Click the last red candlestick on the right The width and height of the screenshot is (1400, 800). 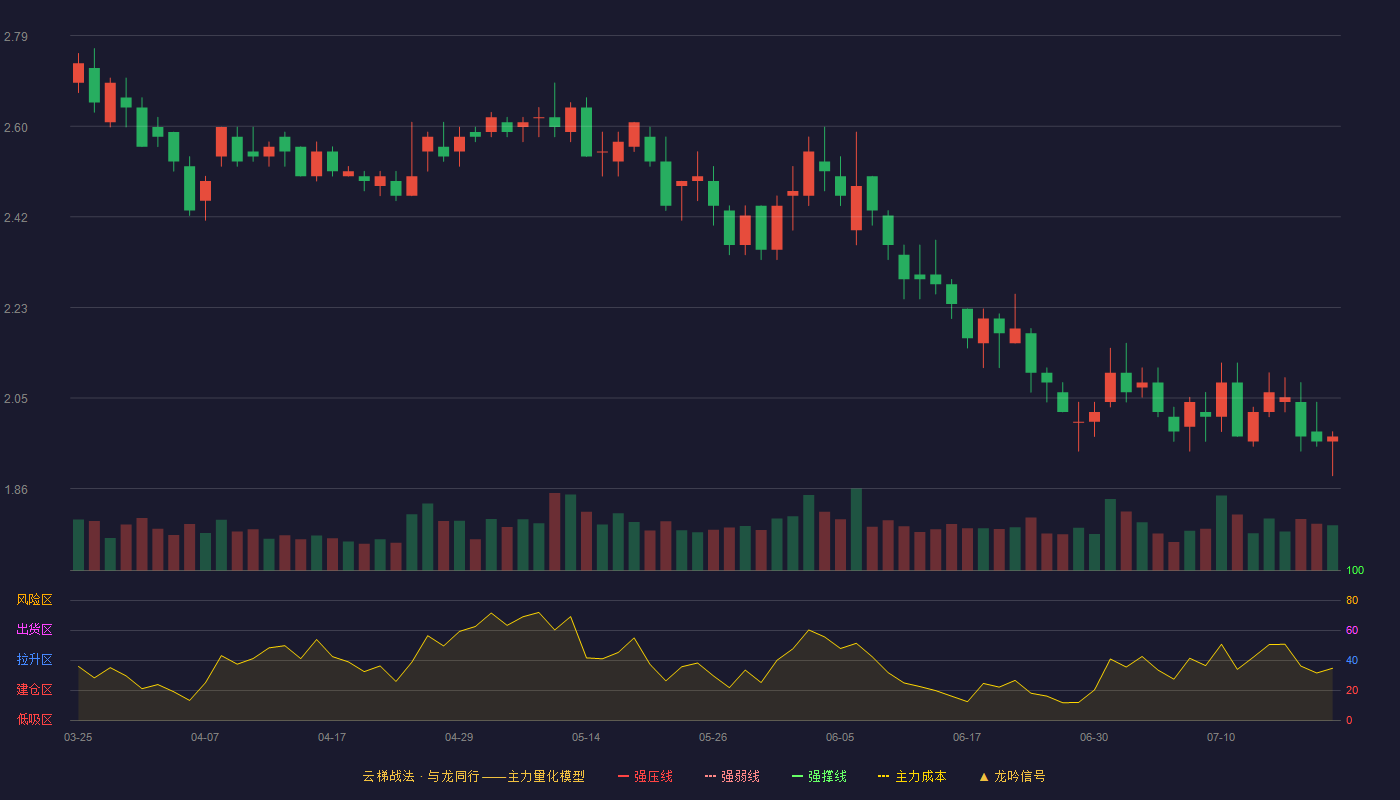pos(1332,439)
